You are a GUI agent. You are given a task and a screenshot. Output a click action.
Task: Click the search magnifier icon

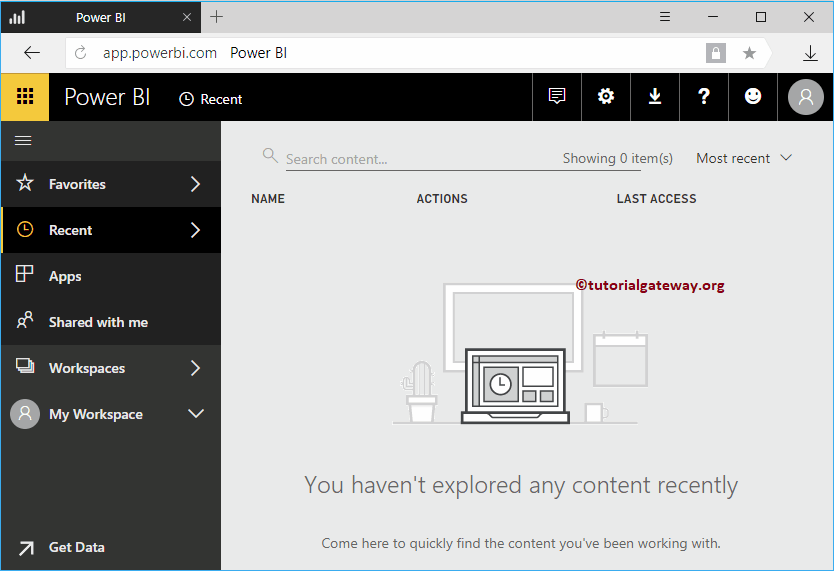[270, 156]
